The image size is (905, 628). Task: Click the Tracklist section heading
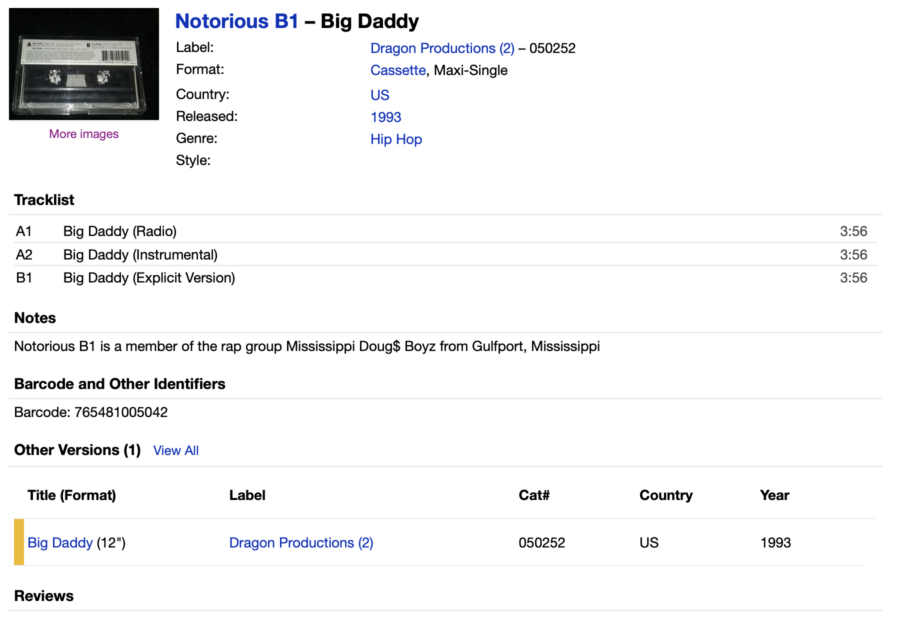pyautogui.click(x=44, y=200)
